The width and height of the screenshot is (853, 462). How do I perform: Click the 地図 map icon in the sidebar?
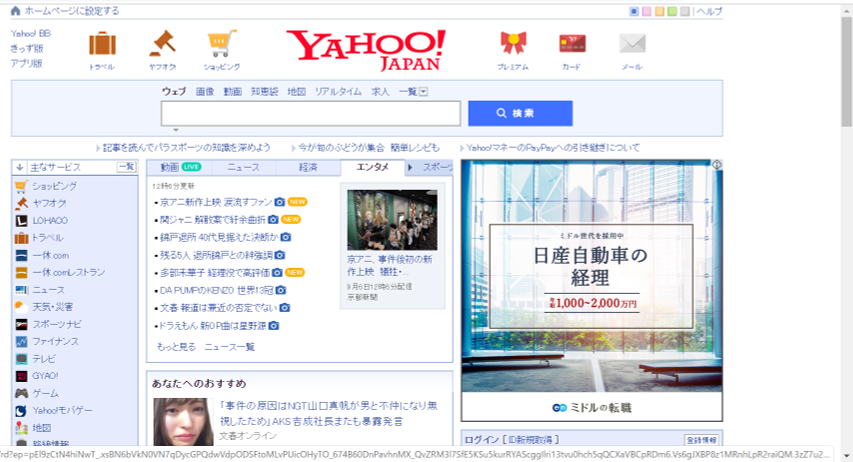point(21,428)
